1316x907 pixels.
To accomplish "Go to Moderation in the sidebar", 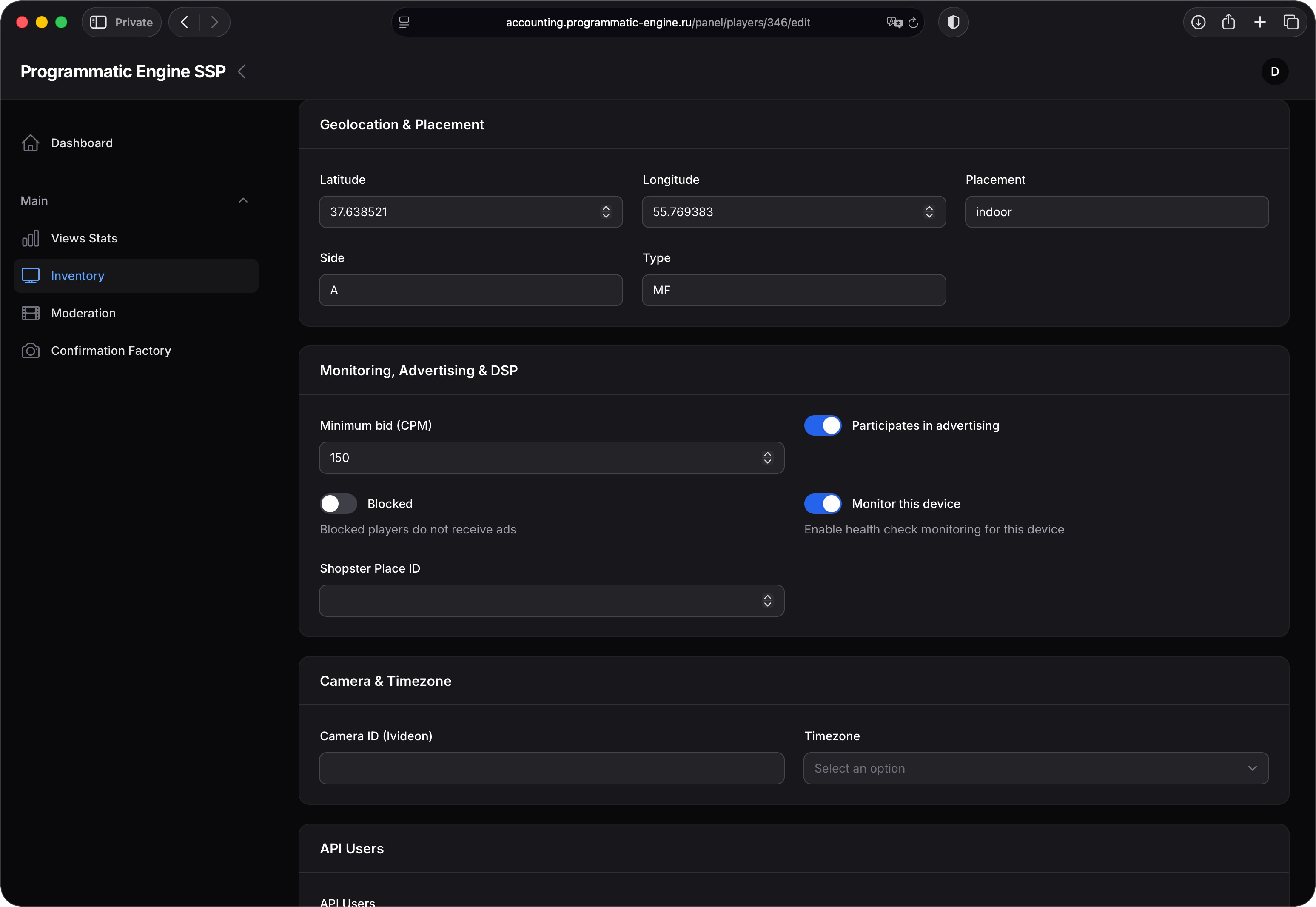I will (83, 313).
